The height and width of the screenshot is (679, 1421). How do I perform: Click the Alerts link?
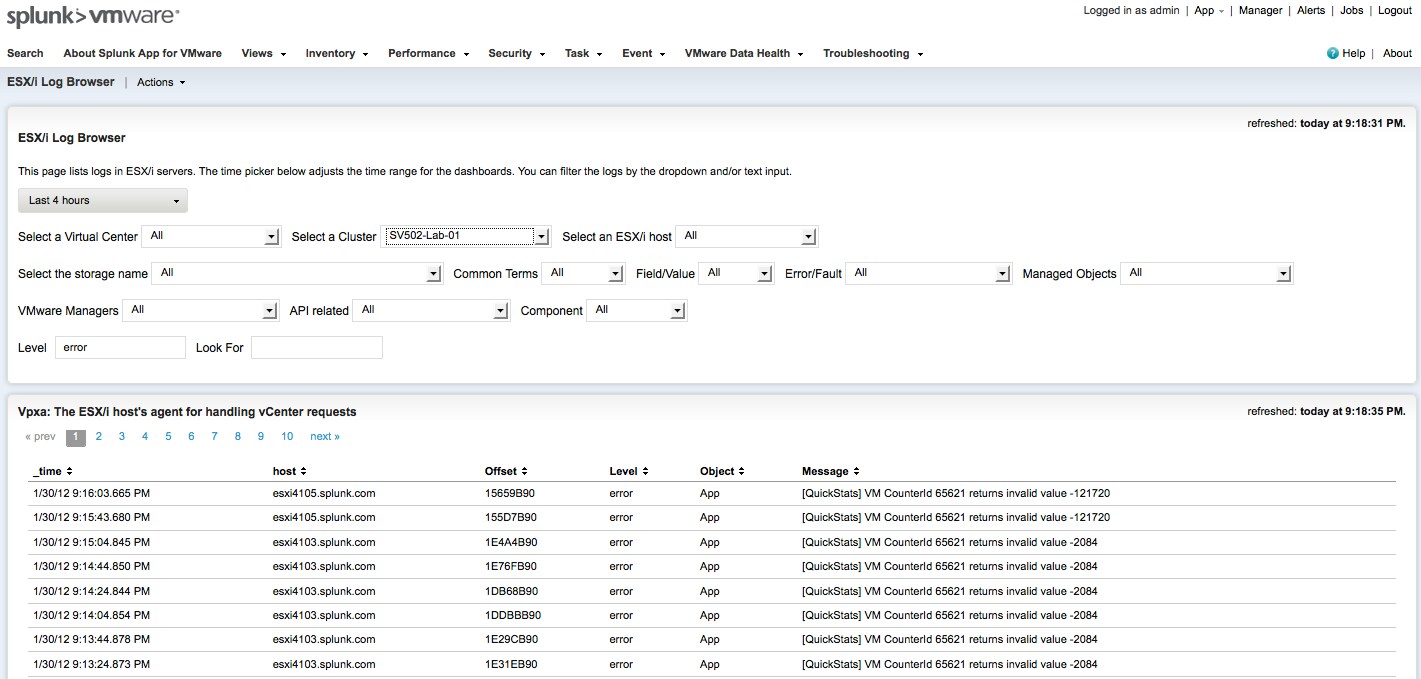[1311, 10]
